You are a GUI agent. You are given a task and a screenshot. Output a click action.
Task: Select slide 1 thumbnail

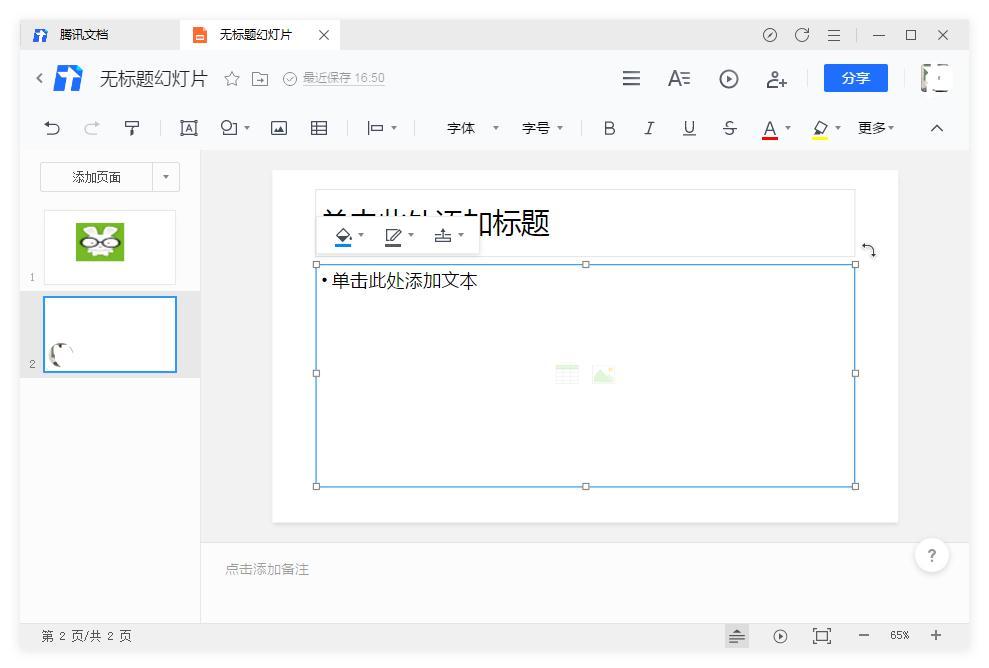point(110,247)
